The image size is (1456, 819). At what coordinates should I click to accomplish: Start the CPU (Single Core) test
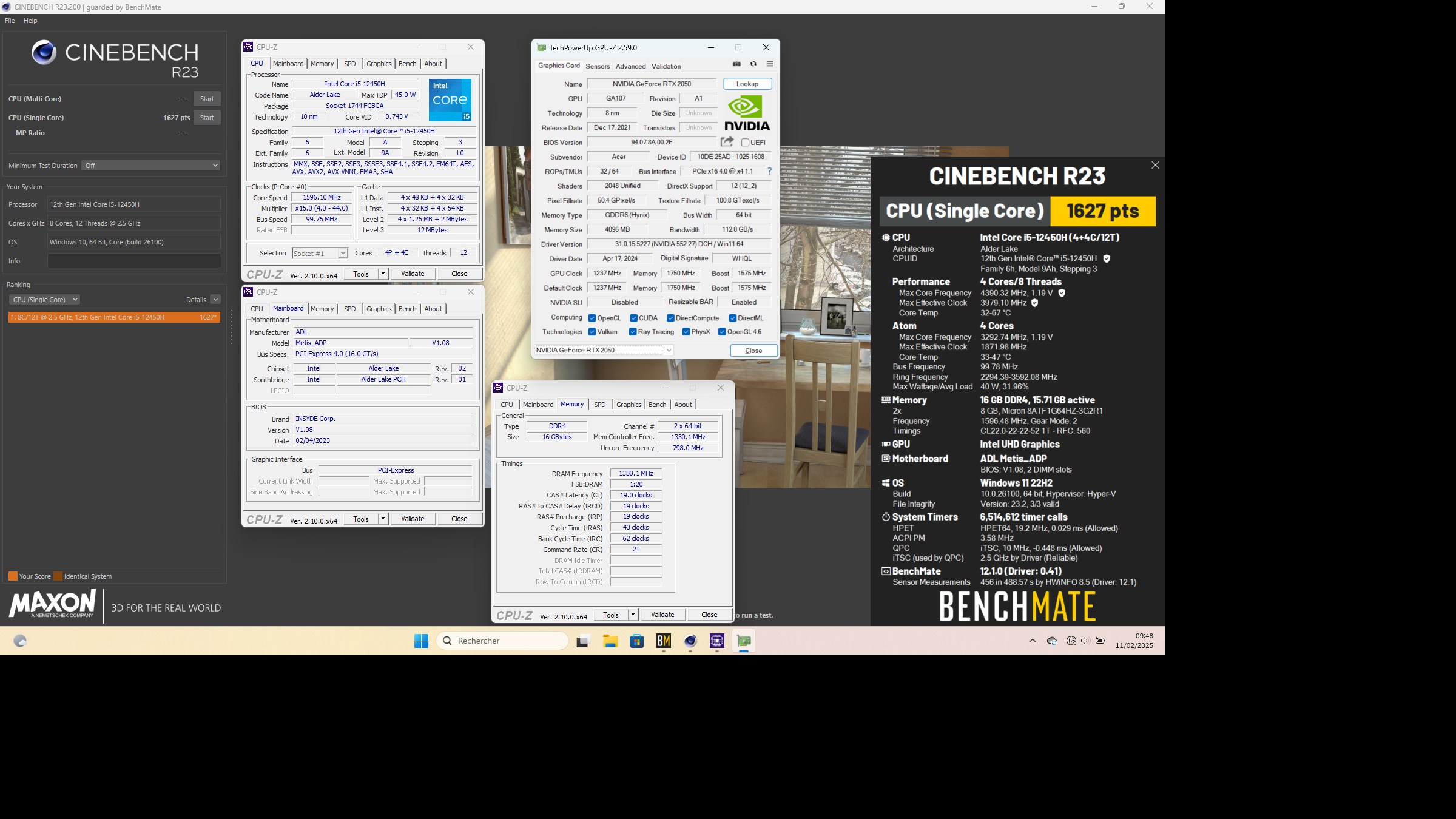point(207,118)
